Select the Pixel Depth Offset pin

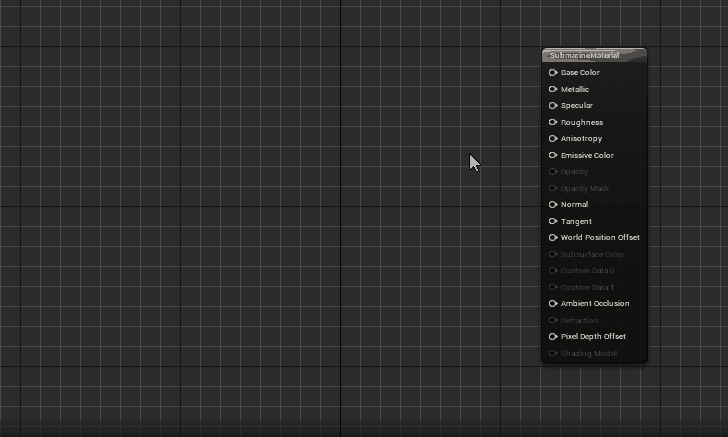[553, 337]
